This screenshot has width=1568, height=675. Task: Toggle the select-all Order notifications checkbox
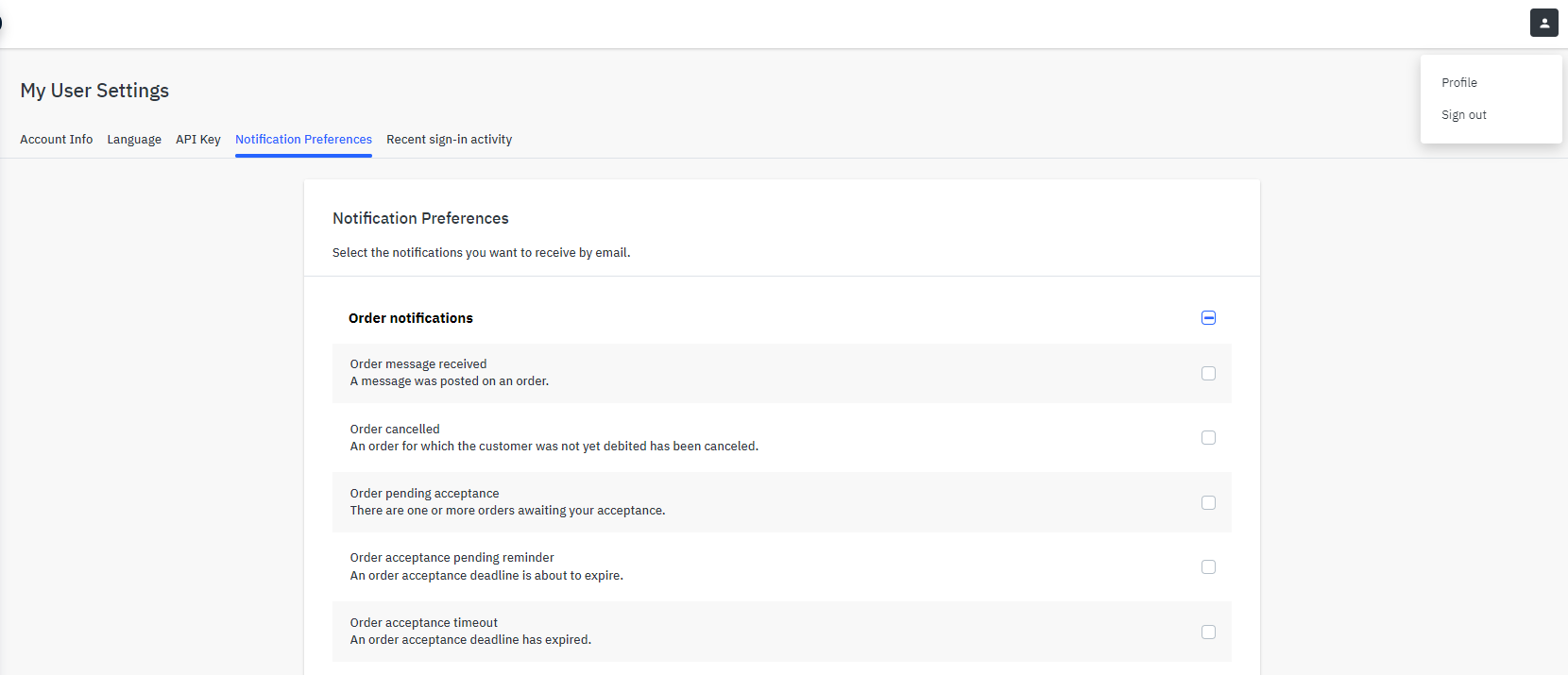1208,318
